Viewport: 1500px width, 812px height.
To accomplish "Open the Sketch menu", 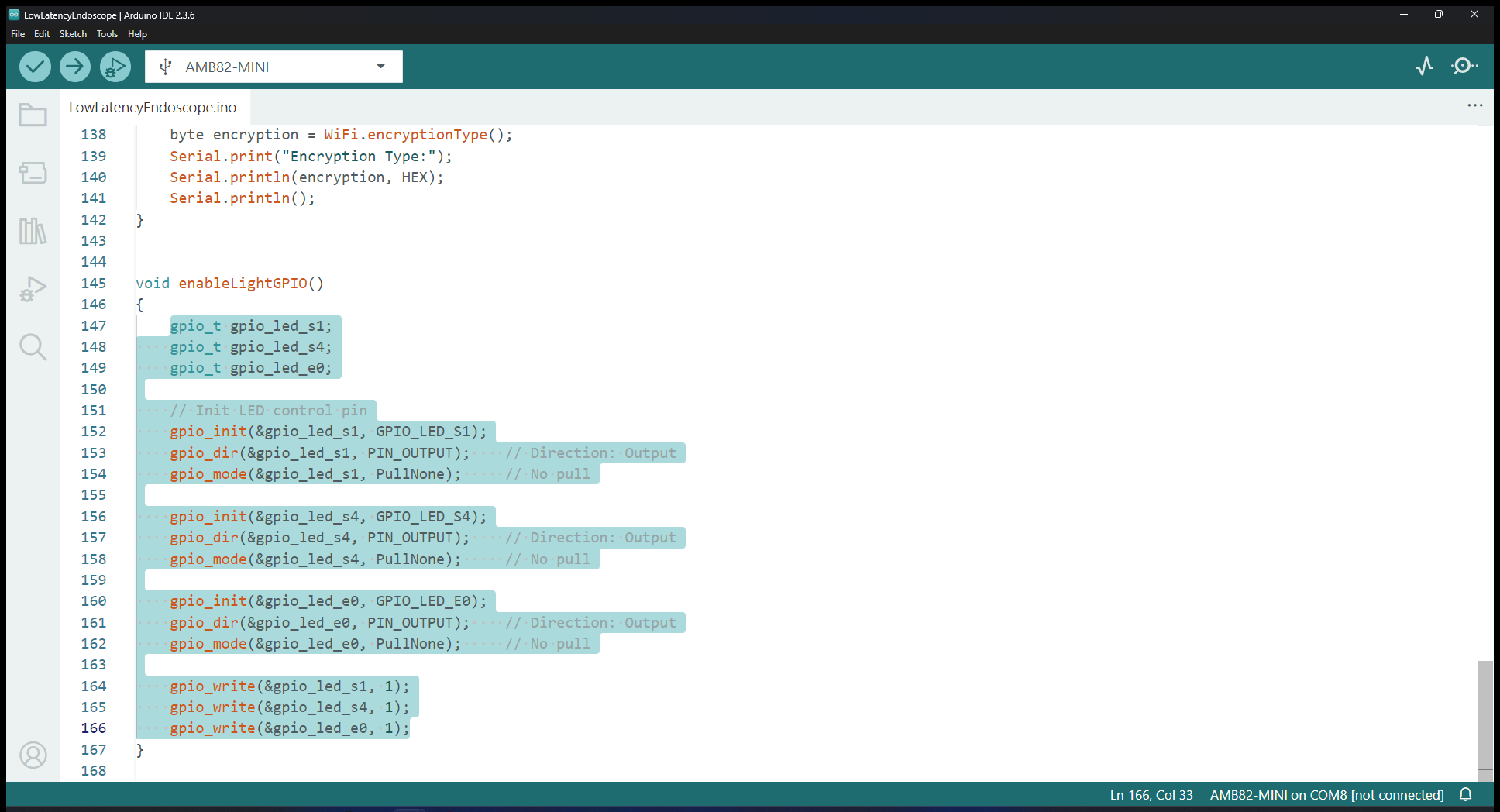I will point(73,34).
